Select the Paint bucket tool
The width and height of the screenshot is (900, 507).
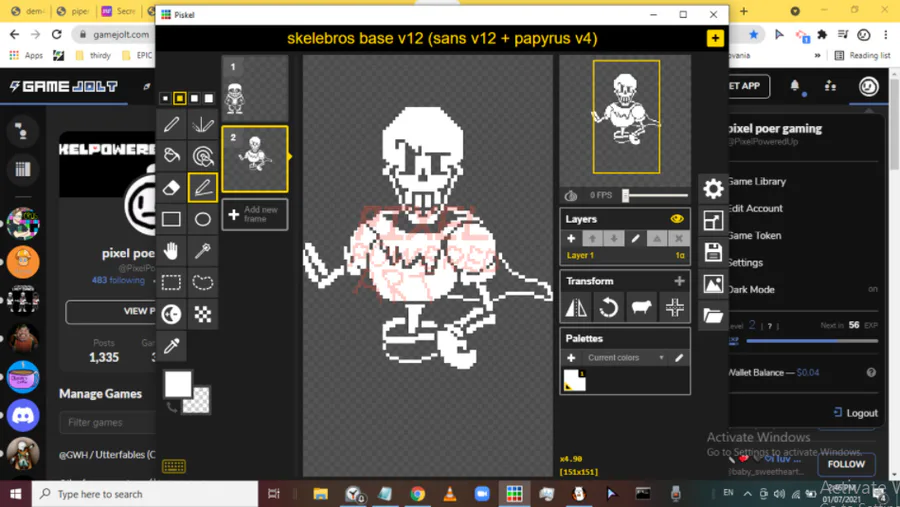click(171, 156)
